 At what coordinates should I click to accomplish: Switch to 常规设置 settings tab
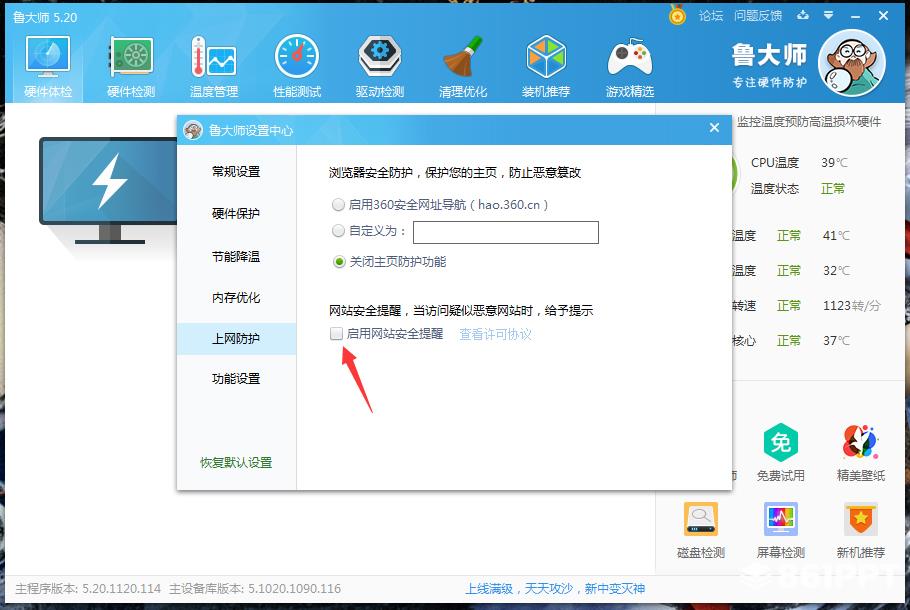click(236, 172)
